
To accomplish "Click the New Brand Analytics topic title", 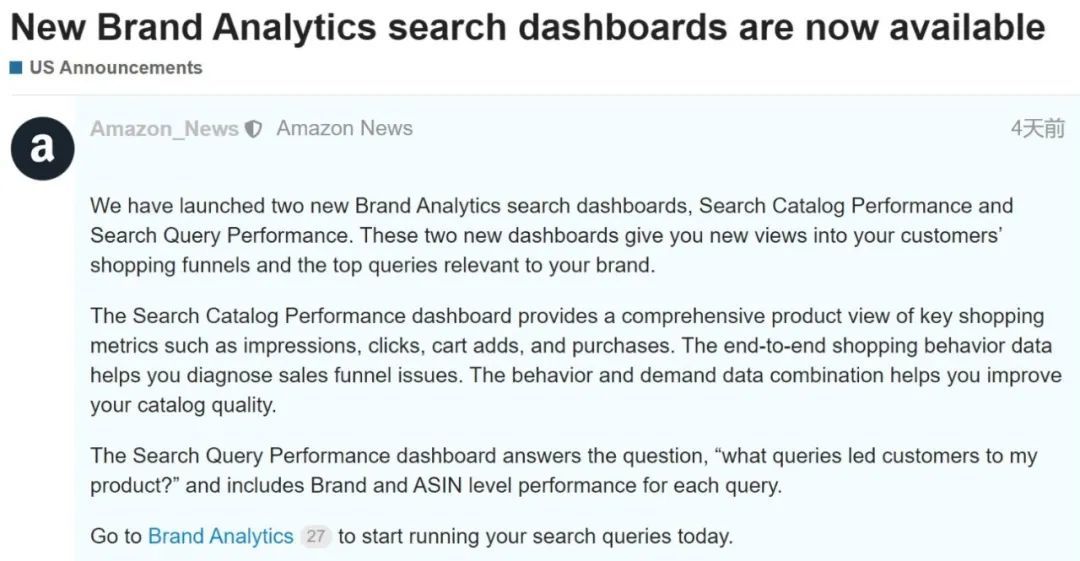I will 527,27.
